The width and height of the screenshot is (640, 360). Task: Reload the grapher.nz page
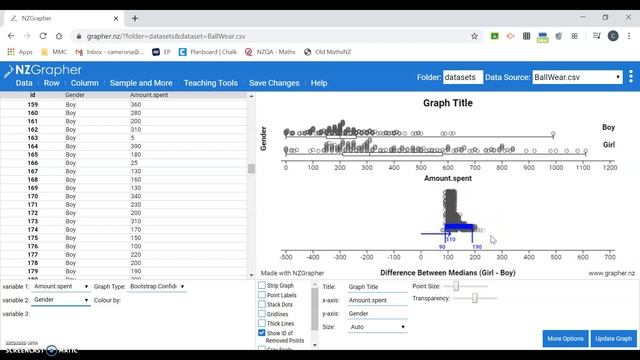(x=43, y=36)
